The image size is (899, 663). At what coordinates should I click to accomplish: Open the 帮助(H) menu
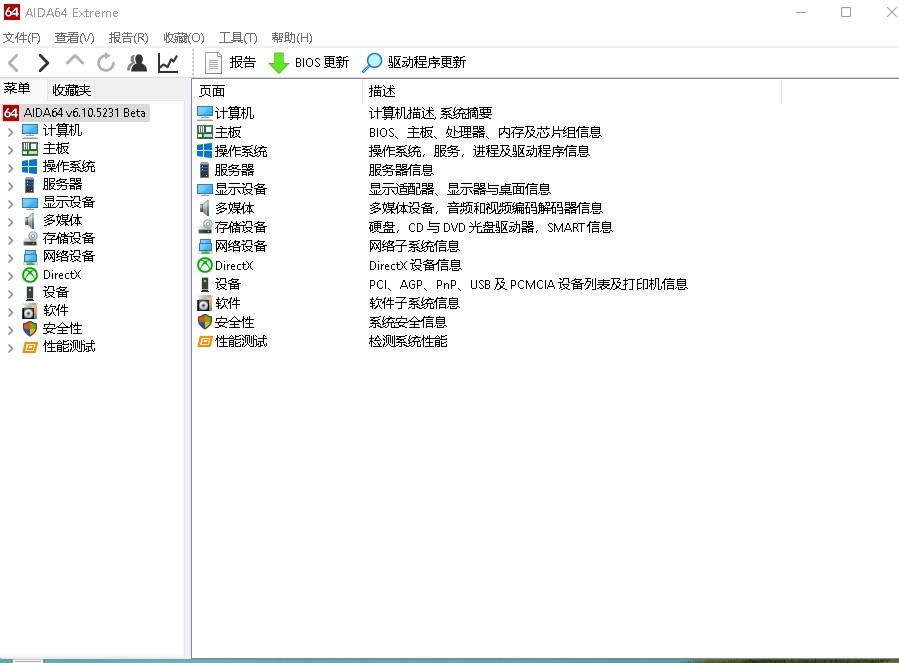tap(292, 38)
